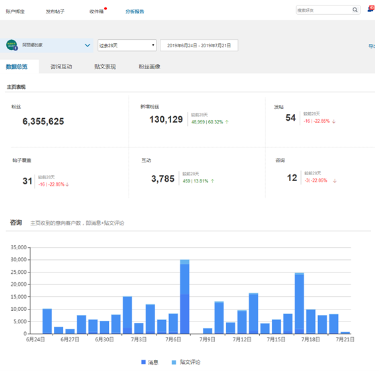Screen dimensions: 379x371
Task: Click the tallest chart bar near 7月6日
Action: tap(185, 297)
